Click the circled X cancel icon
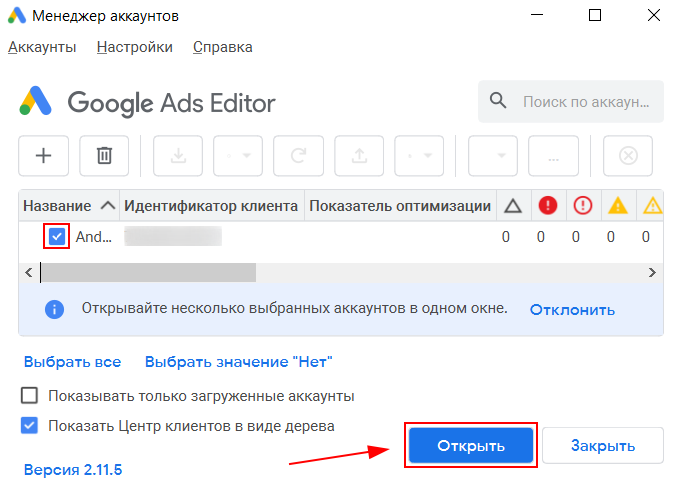This screenshot has width=681, height=491. (628, 155)
